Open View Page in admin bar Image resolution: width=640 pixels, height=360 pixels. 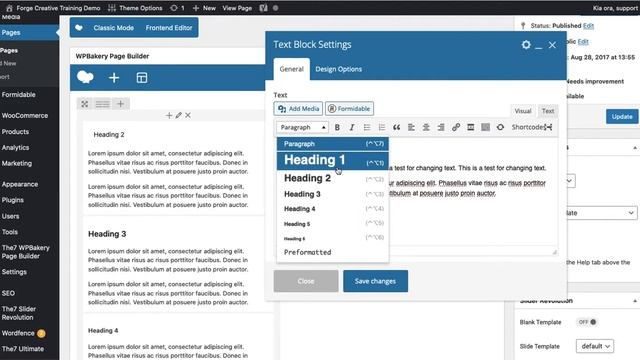pos(237,8)
